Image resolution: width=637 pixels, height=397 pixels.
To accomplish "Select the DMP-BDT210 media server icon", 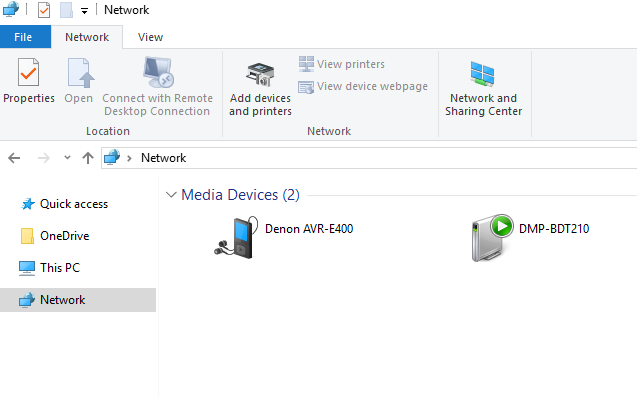I will pos(492,238).
